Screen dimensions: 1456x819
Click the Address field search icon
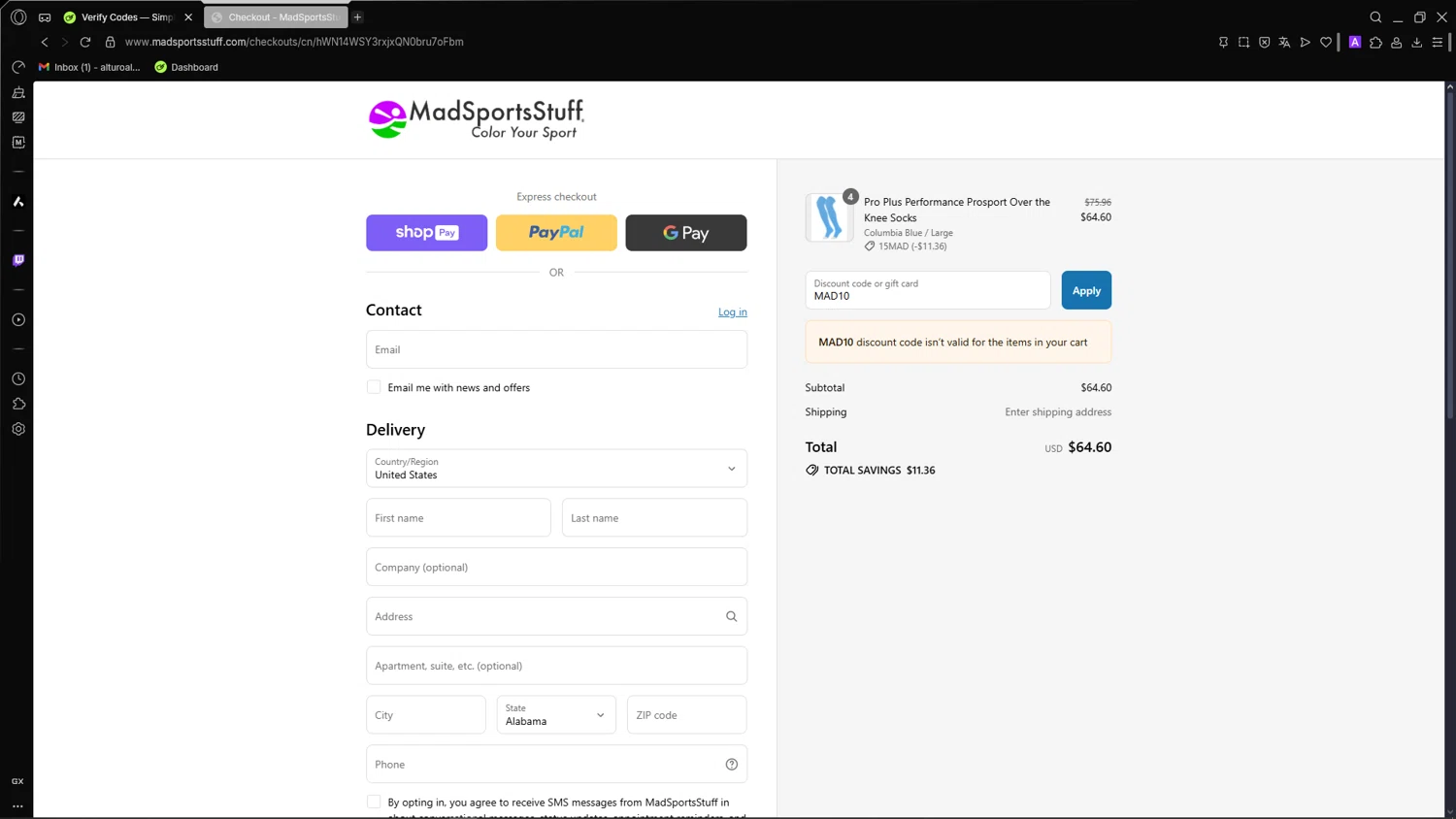732,616
